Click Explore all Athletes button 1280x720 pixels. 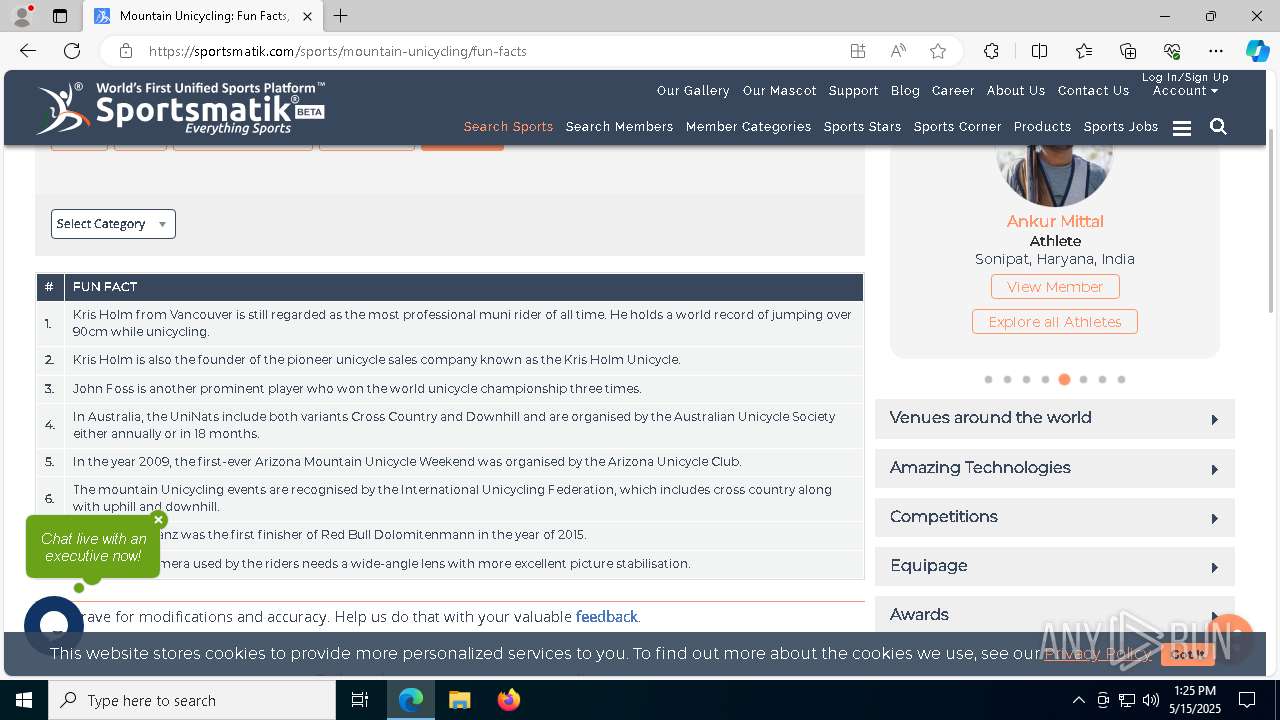pos(1055,322)
